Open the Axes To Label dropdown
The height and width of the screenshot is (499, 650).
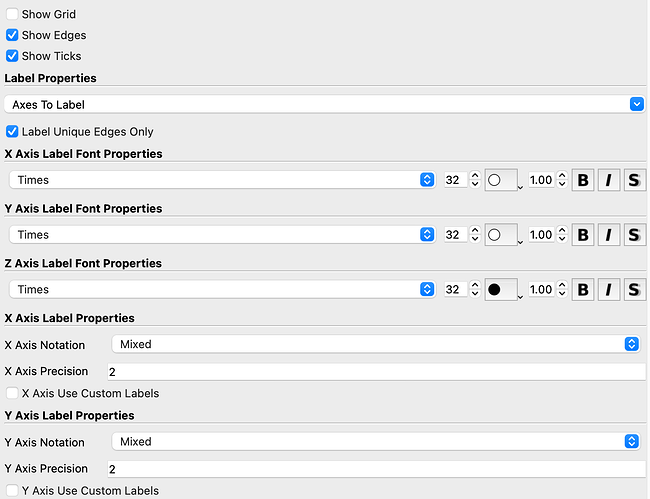coord(323,104)
